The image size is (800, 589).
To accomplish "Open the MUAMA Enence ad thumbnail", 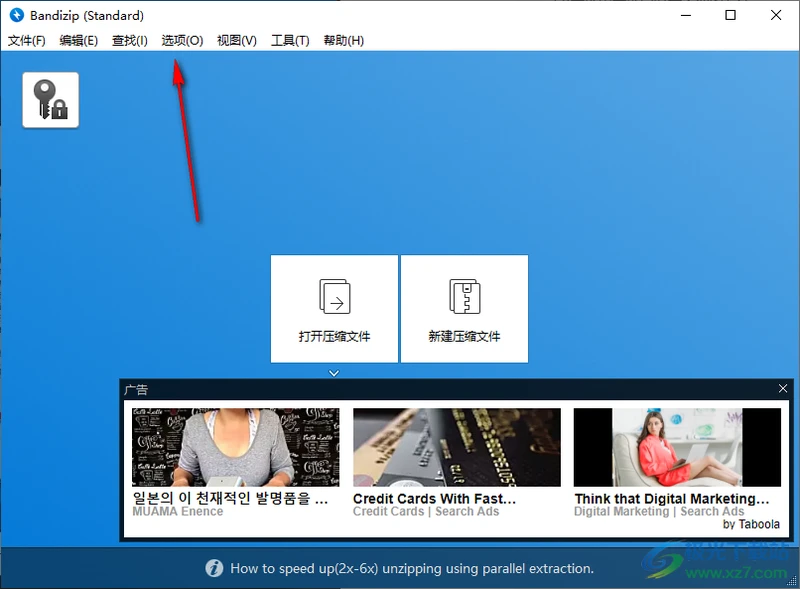I will (236, 447).
